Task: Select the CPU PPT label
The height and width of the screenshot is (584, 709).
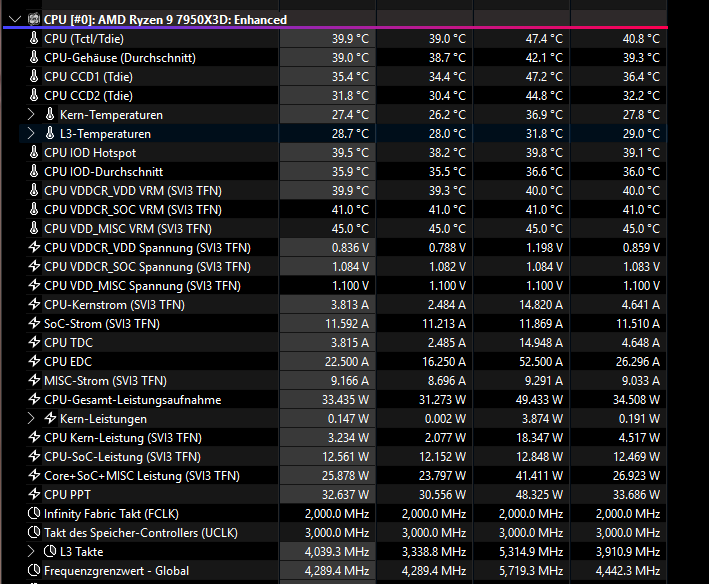Action: 67,495
